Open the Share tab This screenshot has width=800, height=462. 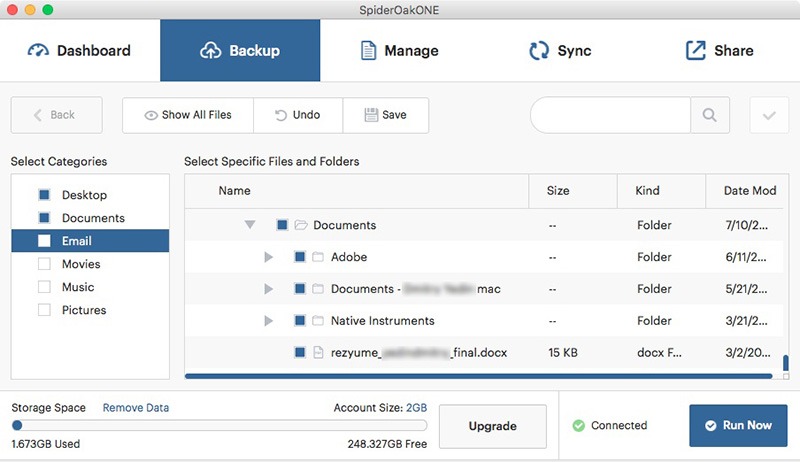720,50
